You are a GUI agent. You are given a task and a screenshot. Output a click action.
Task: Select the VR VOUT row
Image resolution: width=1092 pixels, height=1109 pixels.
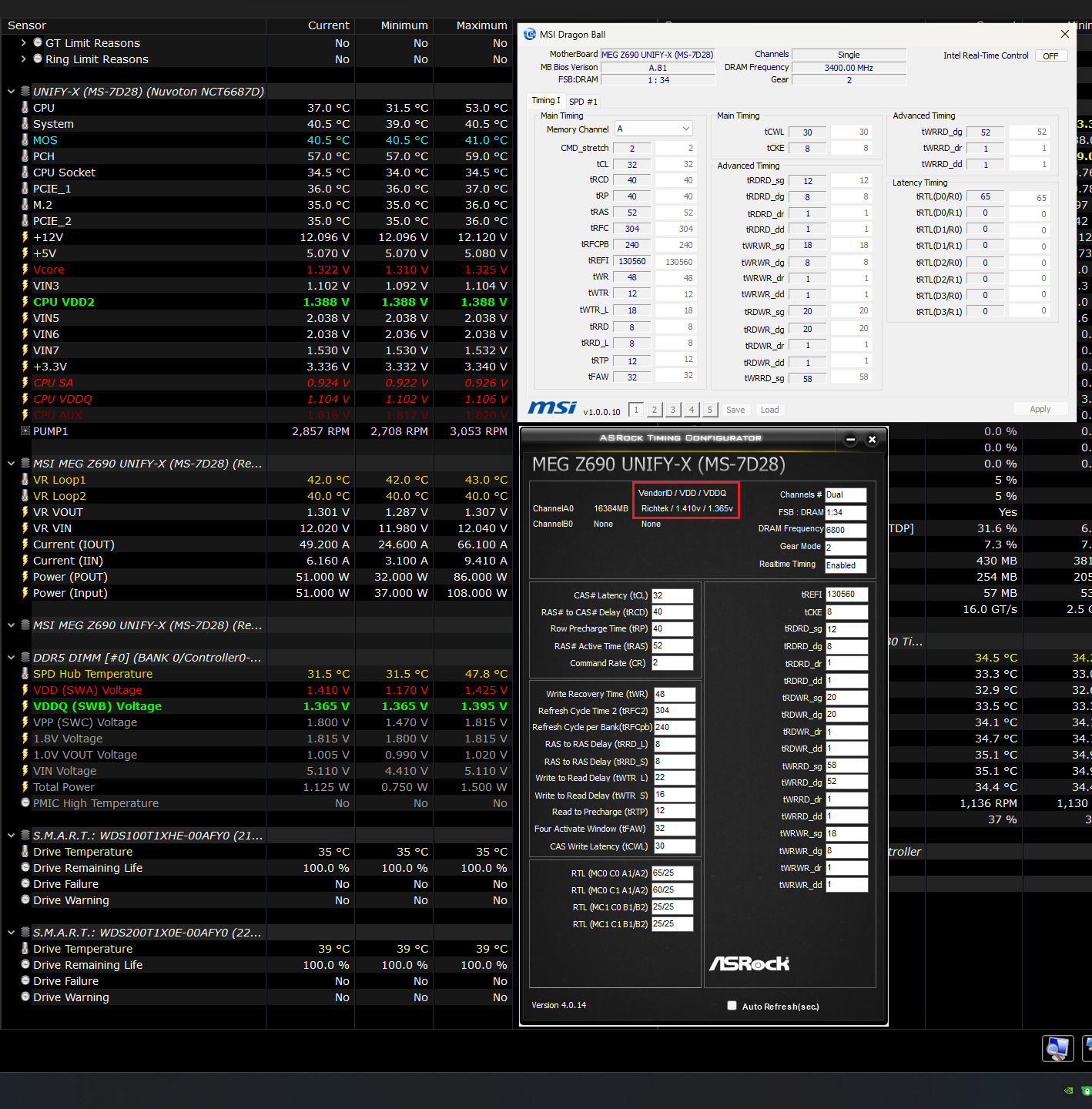tap(256, 512)
